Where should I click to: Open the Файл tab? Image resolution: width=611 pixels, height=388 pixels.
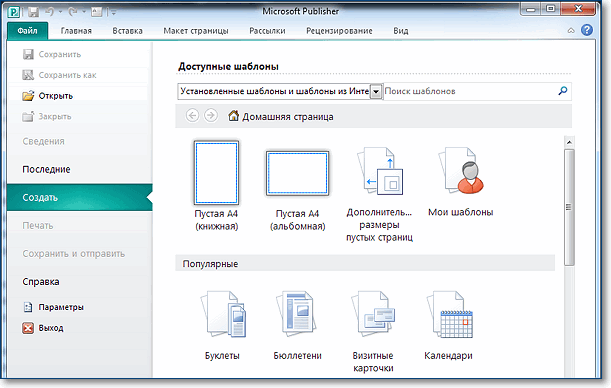click(x=28, y=31)
